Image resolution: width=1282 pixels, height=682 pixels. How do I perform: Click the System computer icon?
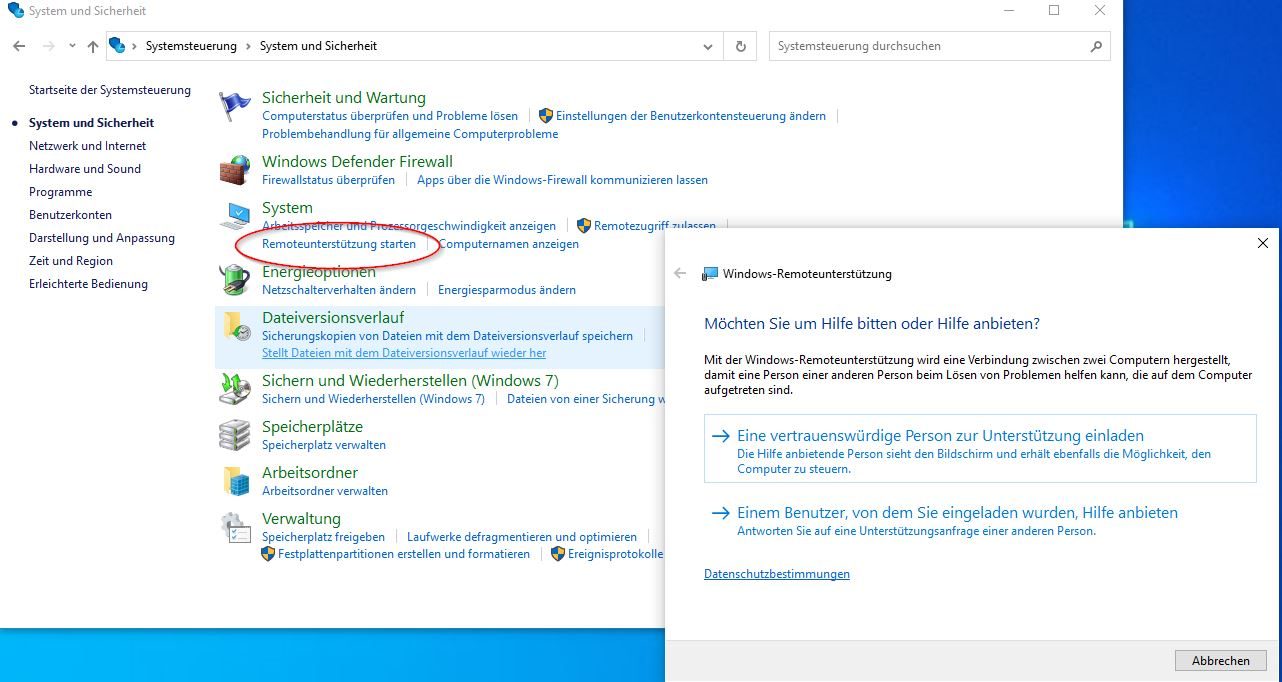[236, 216]
